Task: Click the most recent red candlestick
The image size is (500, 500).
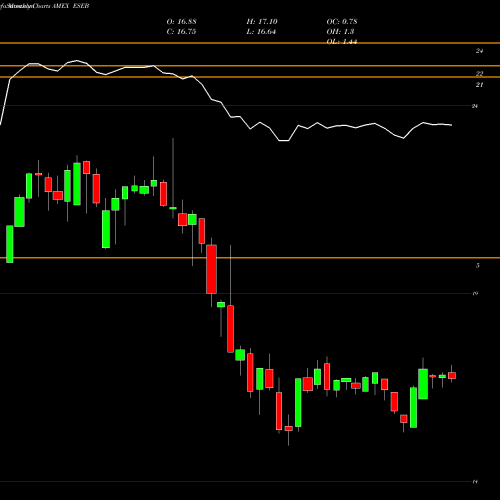Action: [x=452, y=376]
